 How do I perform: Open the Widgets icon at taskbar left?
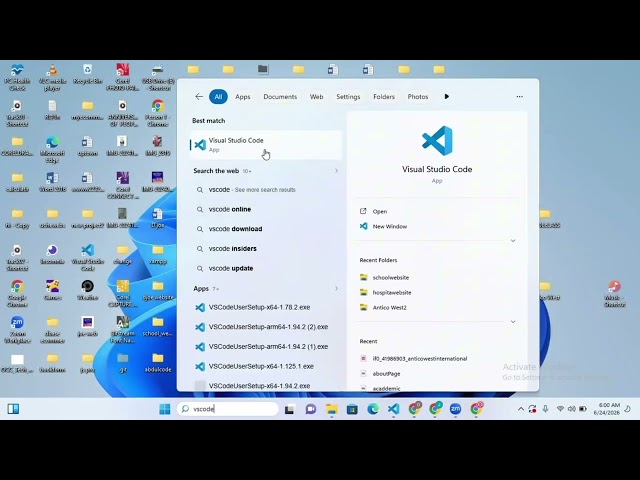click(13, 409)
